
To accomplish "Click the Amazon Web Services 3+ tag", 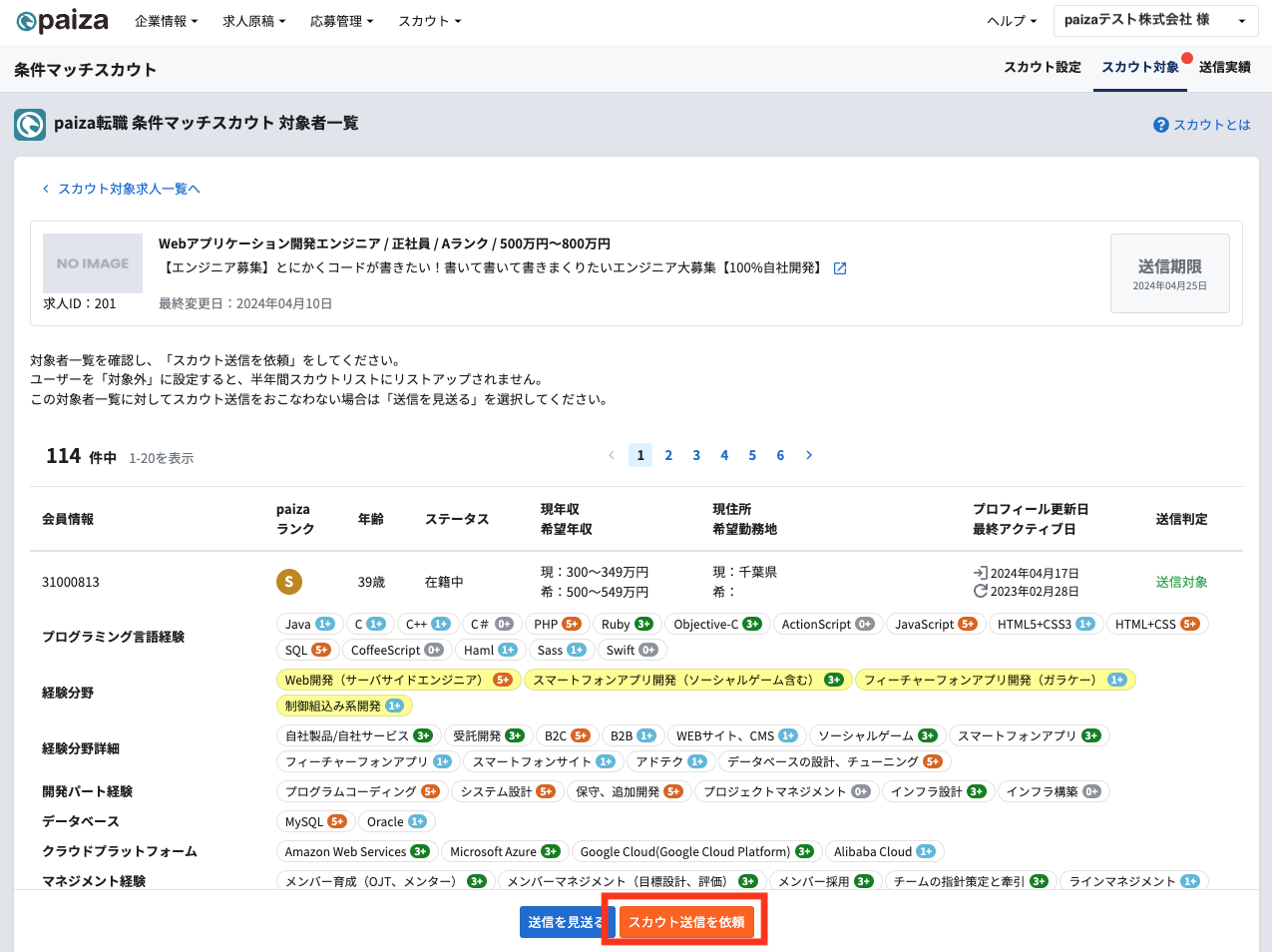I will [x=356, y=851].
